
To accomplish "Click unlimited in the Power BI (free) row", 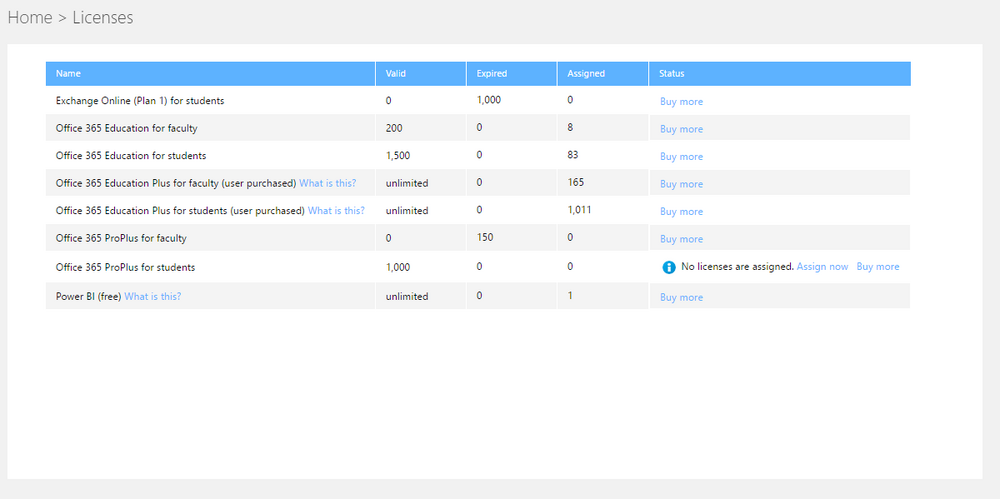I will coord(407,297).
